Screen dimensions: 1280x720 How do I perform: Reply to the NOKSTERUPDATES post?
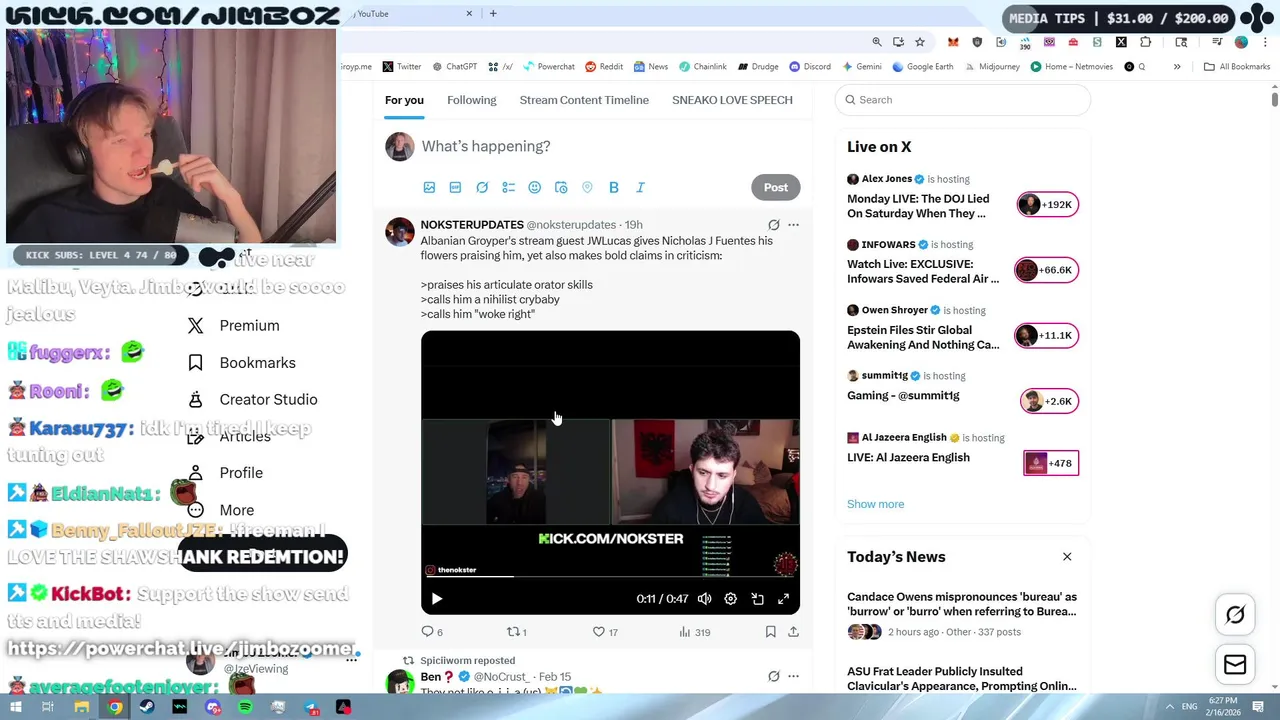point(431,632)
